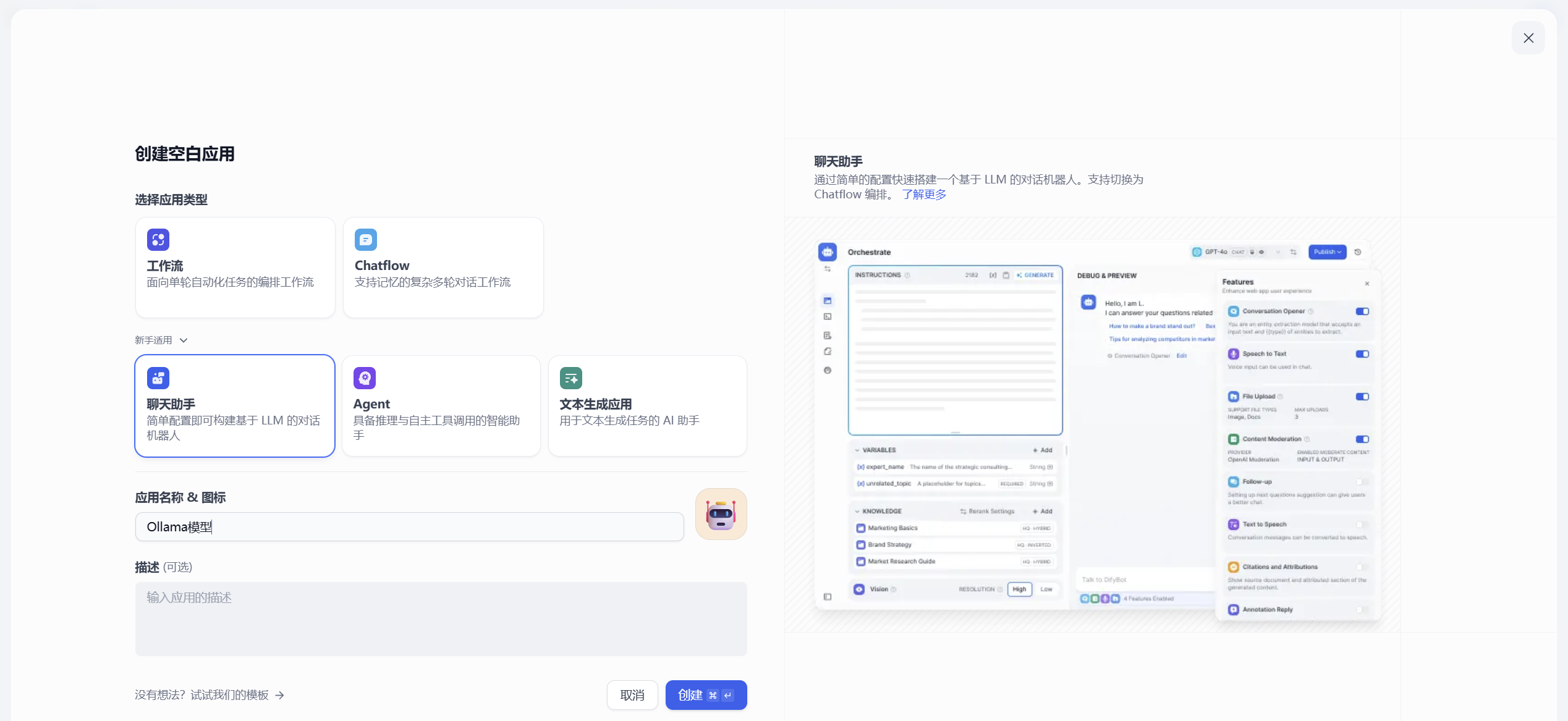The height and width of the screenshot is (721, 1568).
Task: Click 具备推理与自主工具调用 description text
Action: [x=436, y=428]
